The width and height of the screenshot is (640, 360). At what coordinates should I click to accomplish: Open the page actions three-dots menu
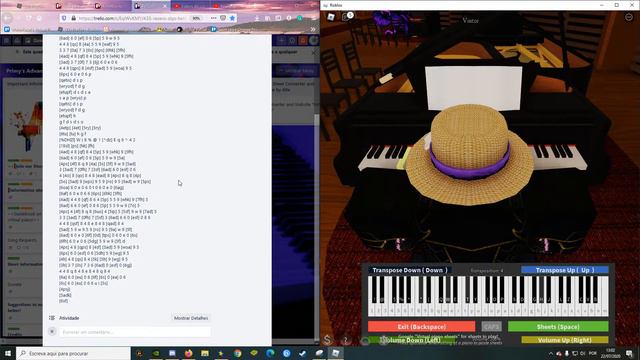213,18
